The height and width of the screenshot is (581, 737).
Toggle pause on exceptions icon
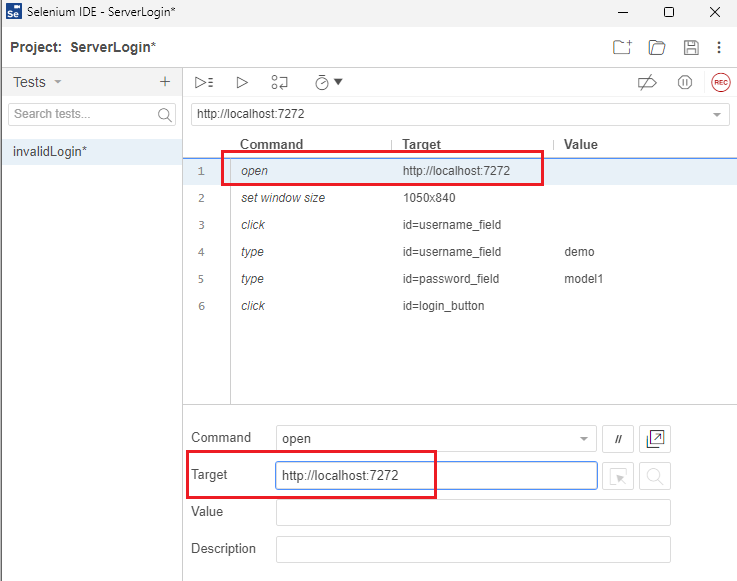[x=684, y=83]
